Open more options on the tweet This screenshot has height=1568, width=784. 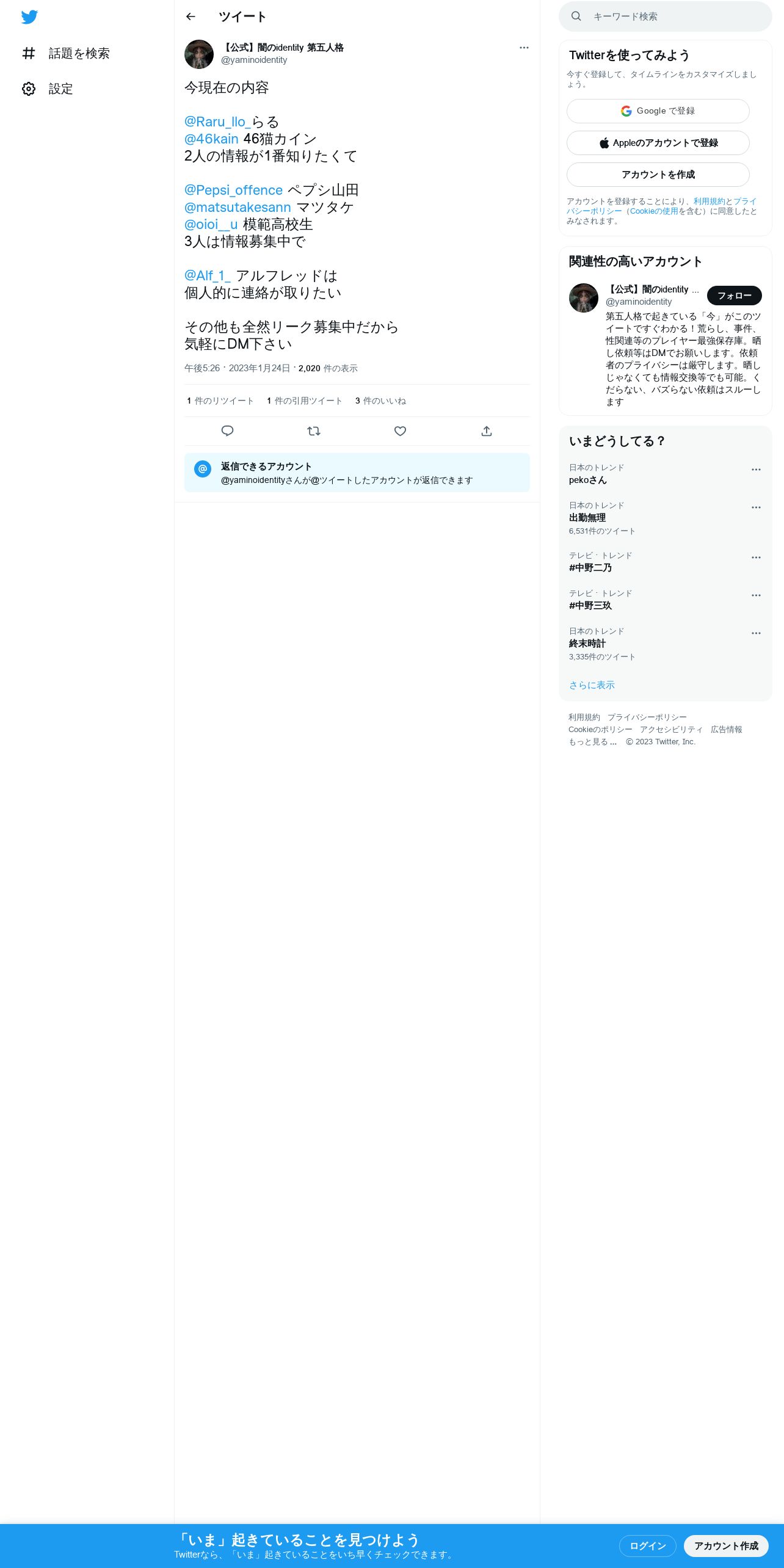pos(524,48)
